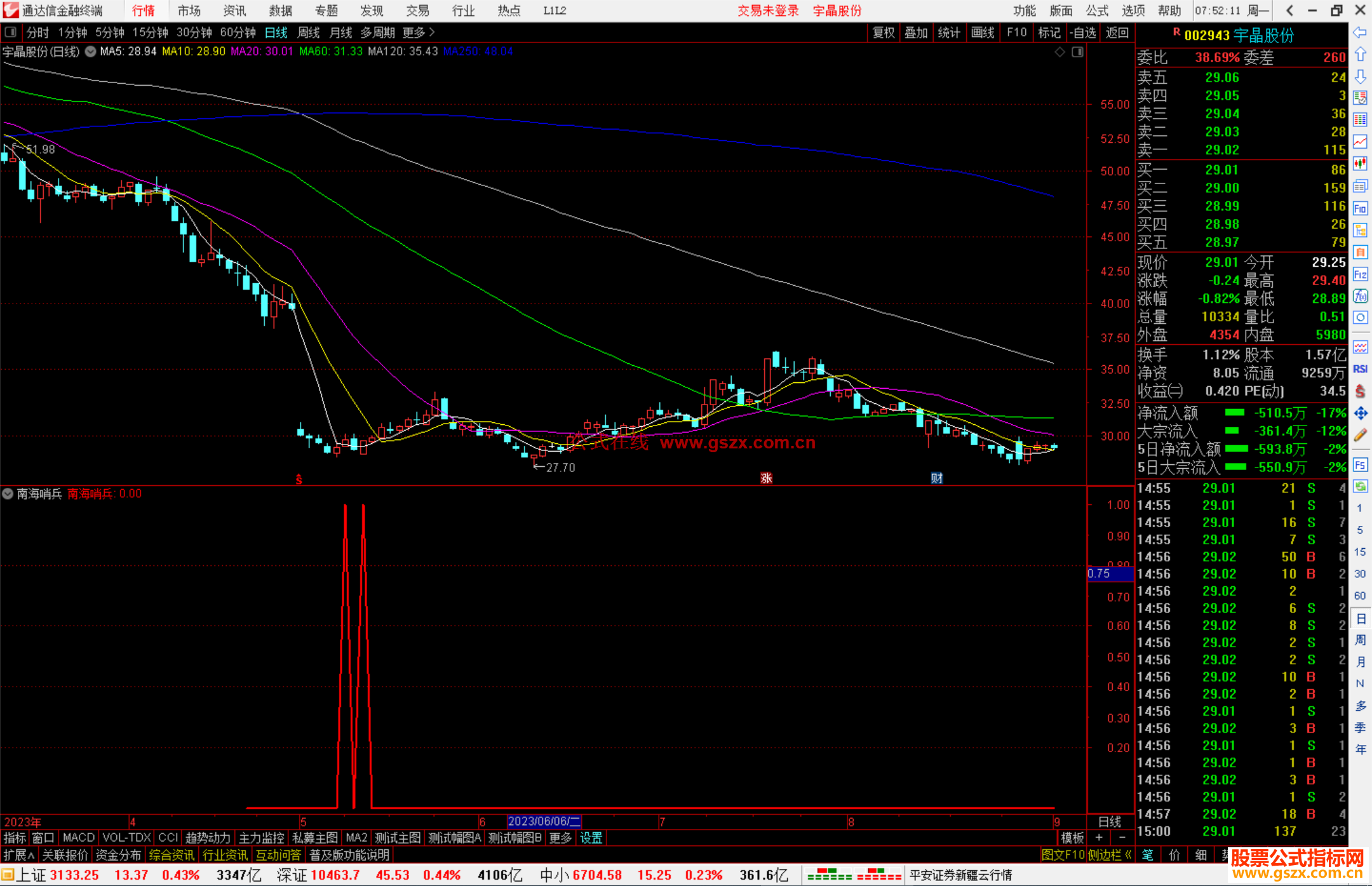This screenshot has width=1372, height=886.
Task: Click the 设置 indicator settings link
Action: pyautogui.click(x=591, y=838)
